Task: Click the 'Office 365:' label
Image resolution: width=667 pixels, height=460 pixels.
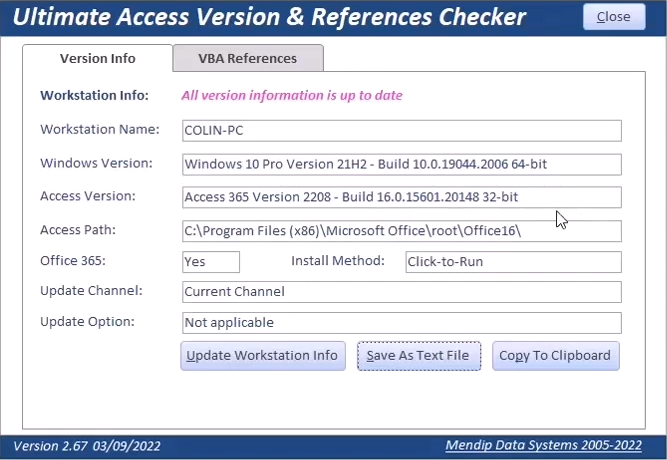Action: click(73, 260)
